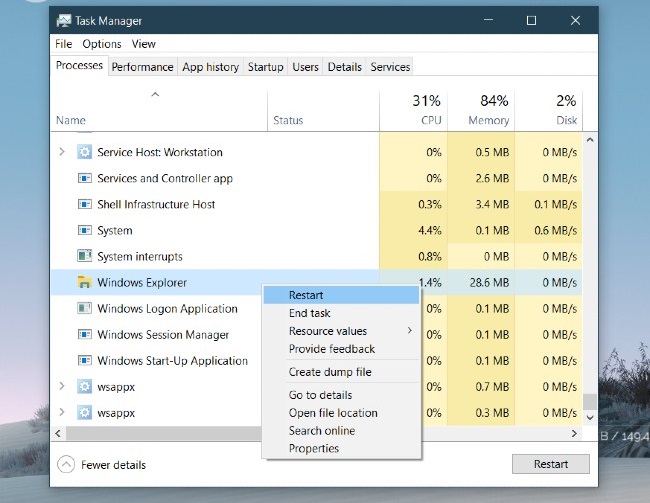This screenshot has height=503, width=650.
Task: Click System row's 0.6 MB/s disk value
Action: coord(555,231)
